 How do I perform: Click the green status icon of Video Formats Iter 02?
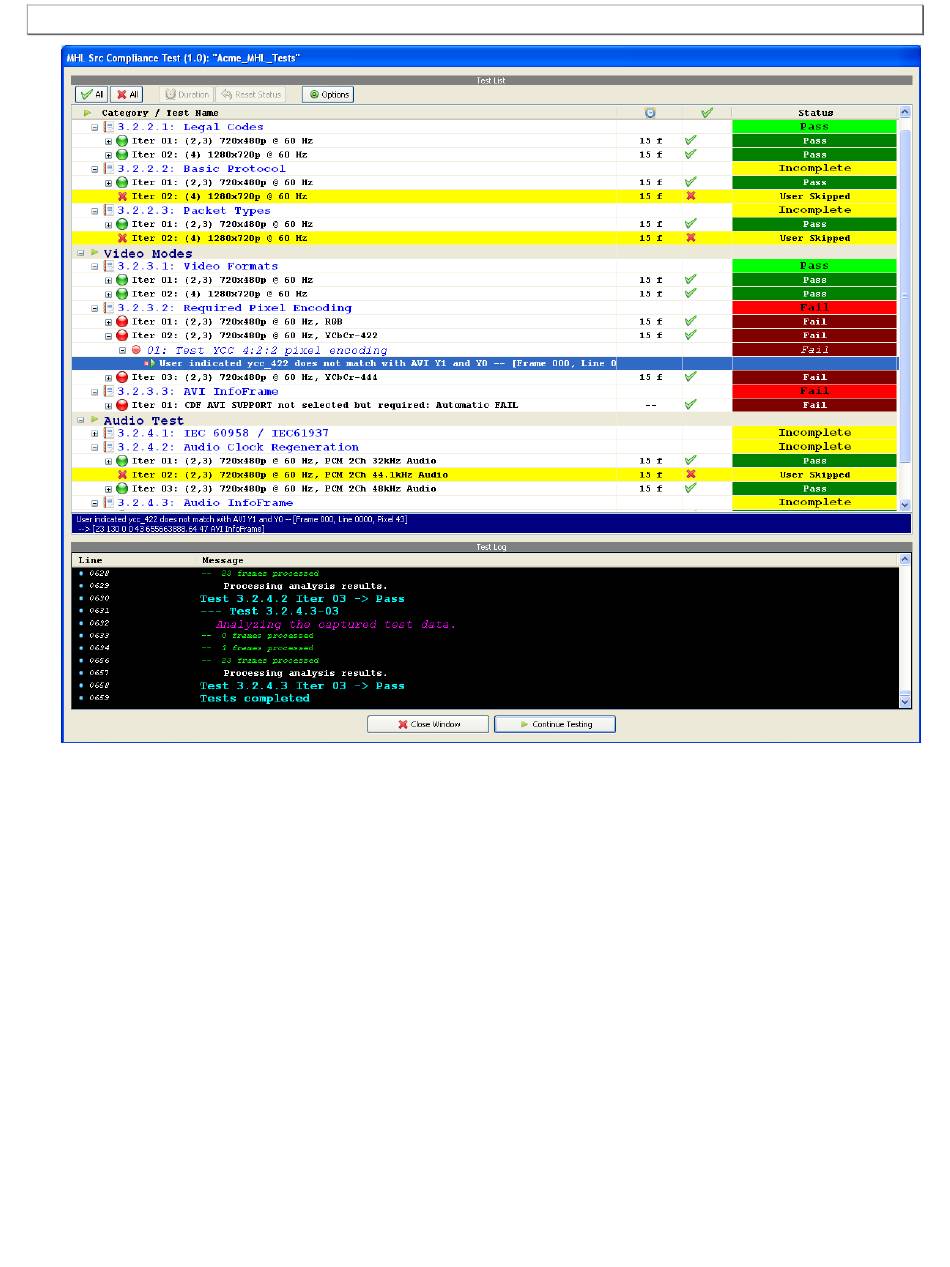[122, 294]
